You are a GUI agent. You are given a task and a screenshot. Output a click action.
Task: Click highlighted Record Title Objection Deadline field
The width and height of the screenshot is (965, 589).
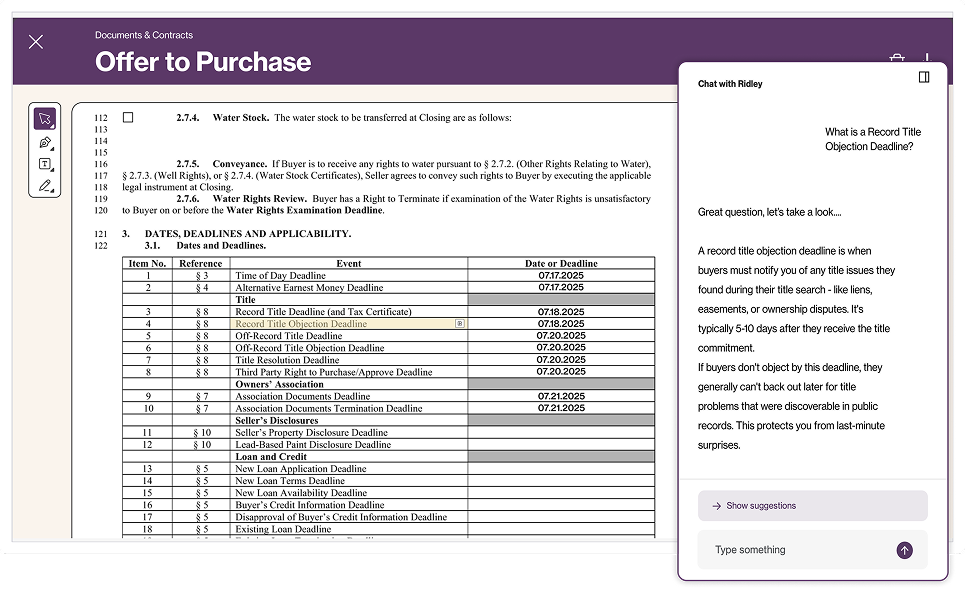[348, 324]
